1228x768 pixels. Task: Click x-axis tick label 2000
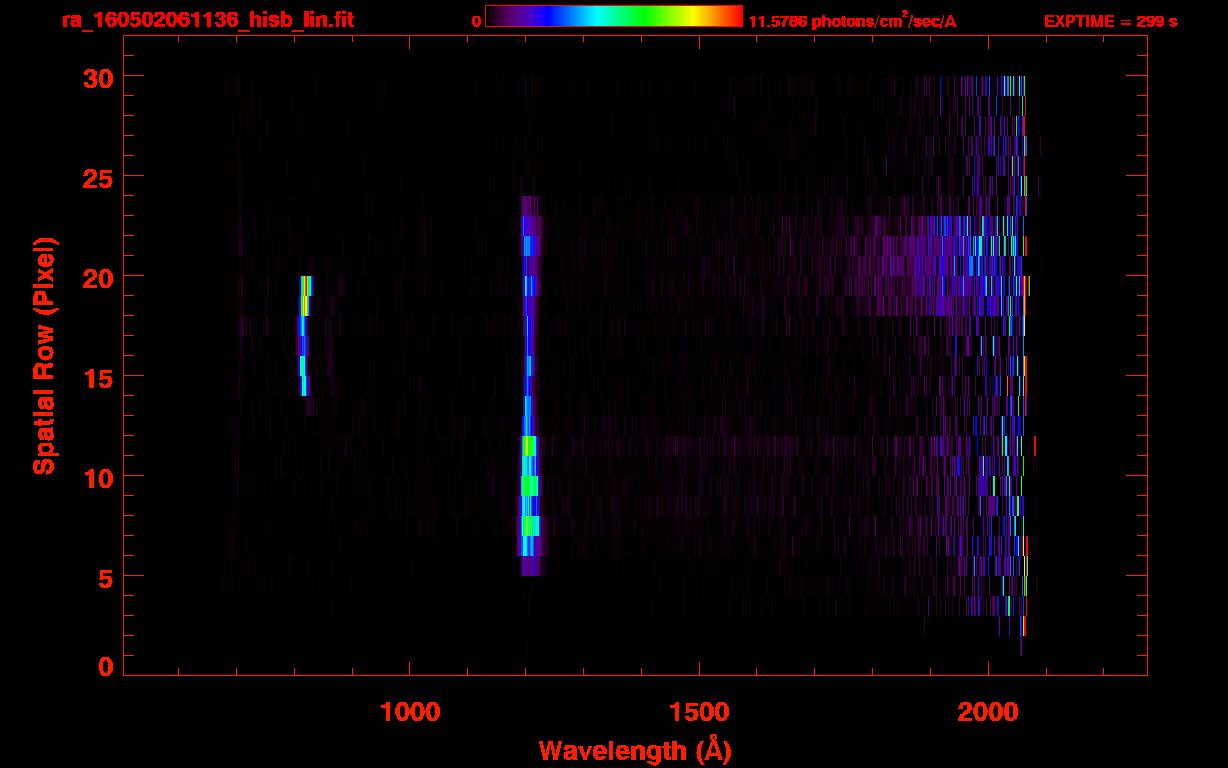click(x=988, y=712)
